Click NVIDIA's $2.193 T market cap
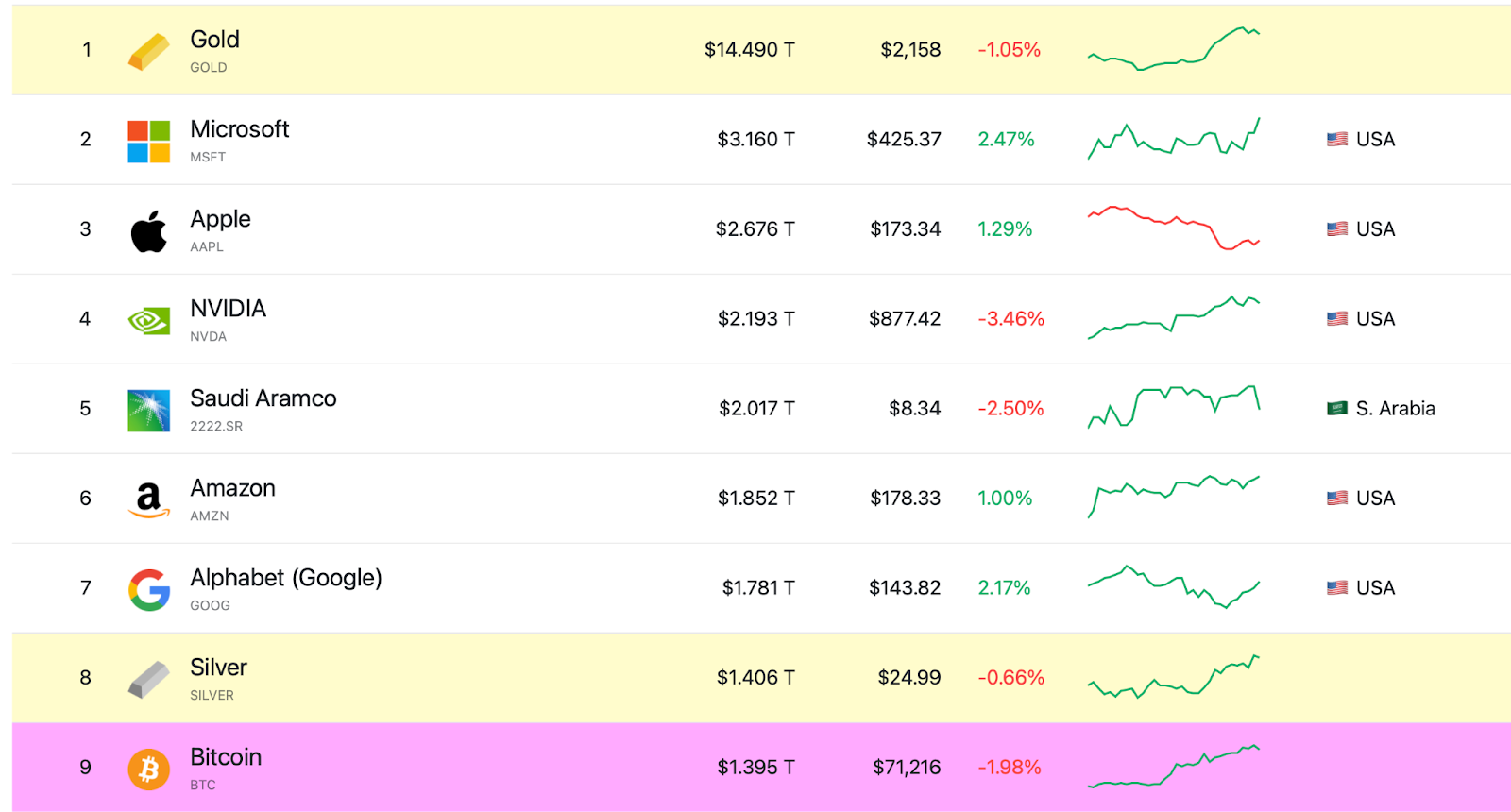The image size is (1511, 812). click(756, 318)
